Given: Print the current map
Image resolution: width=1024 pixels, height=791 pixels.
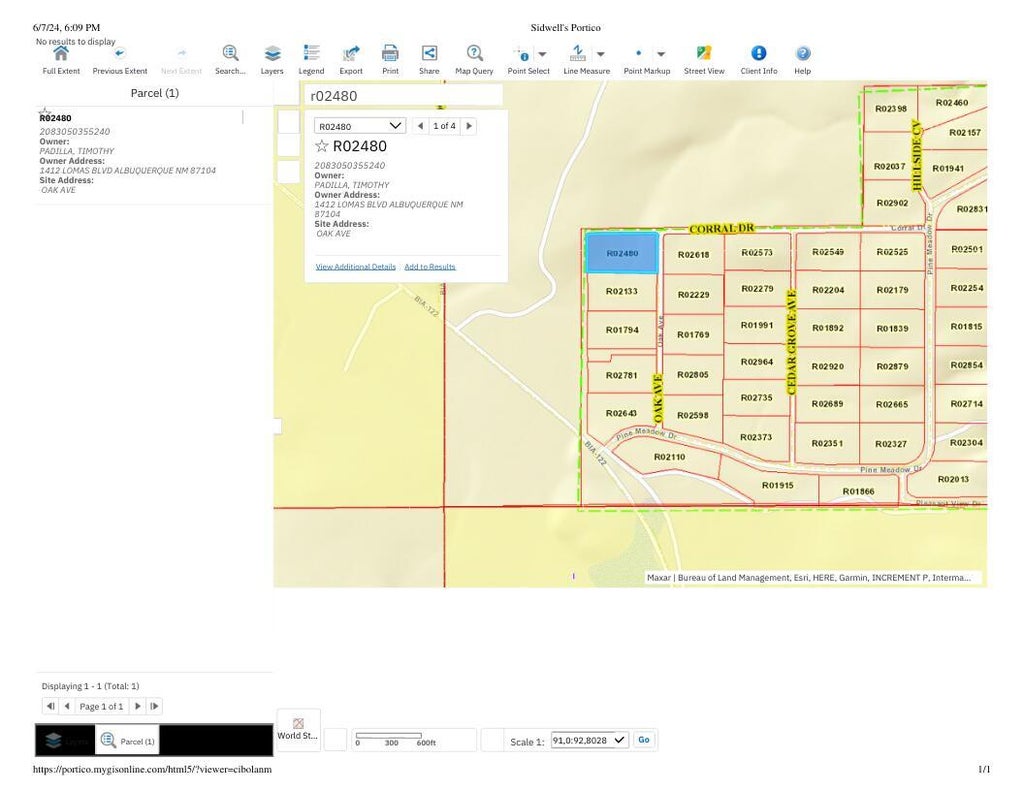Looking at the screenshot, I should coord(390,55).
